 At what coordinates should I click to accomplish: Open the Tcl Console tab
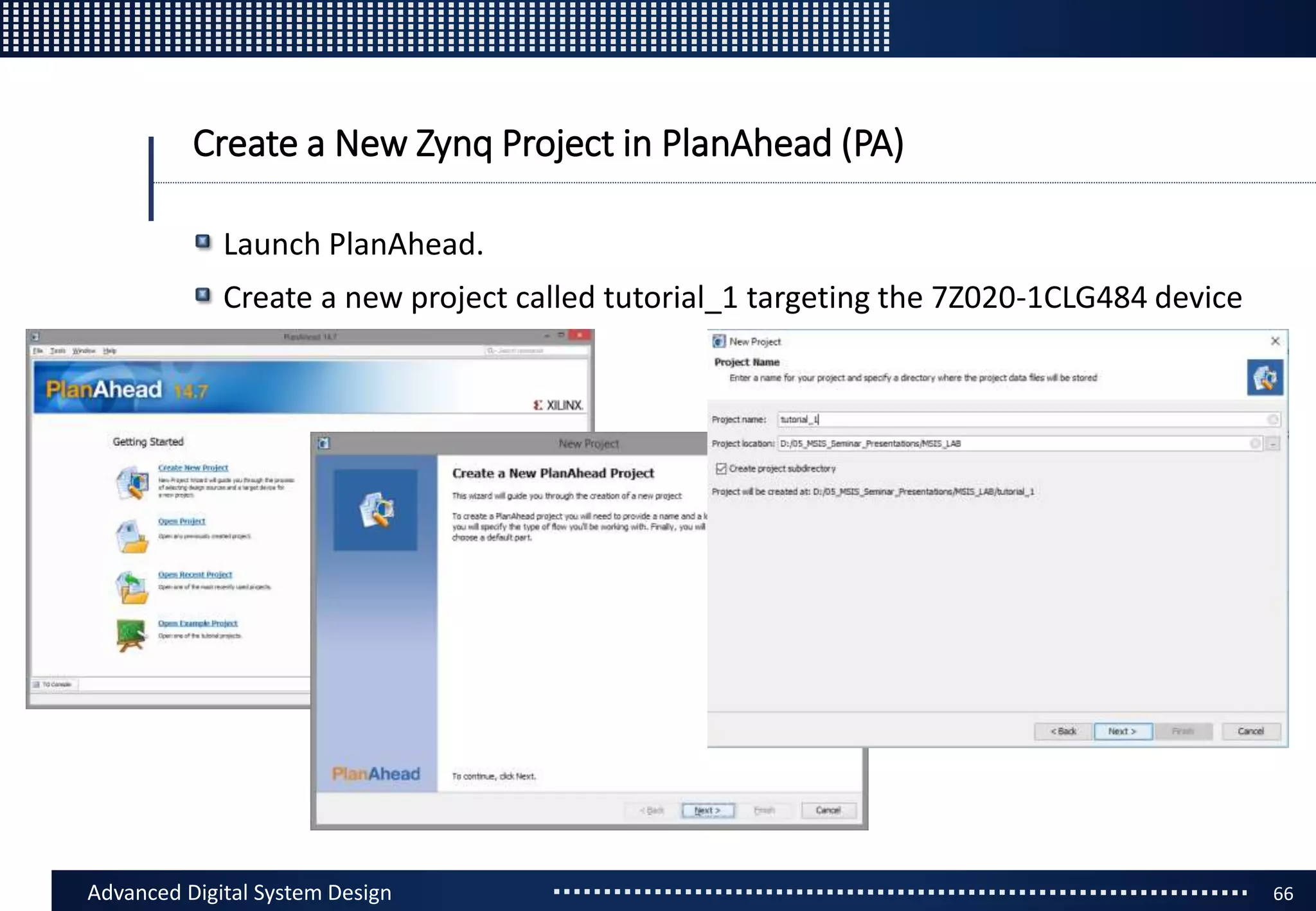click(x=54, y=684)
